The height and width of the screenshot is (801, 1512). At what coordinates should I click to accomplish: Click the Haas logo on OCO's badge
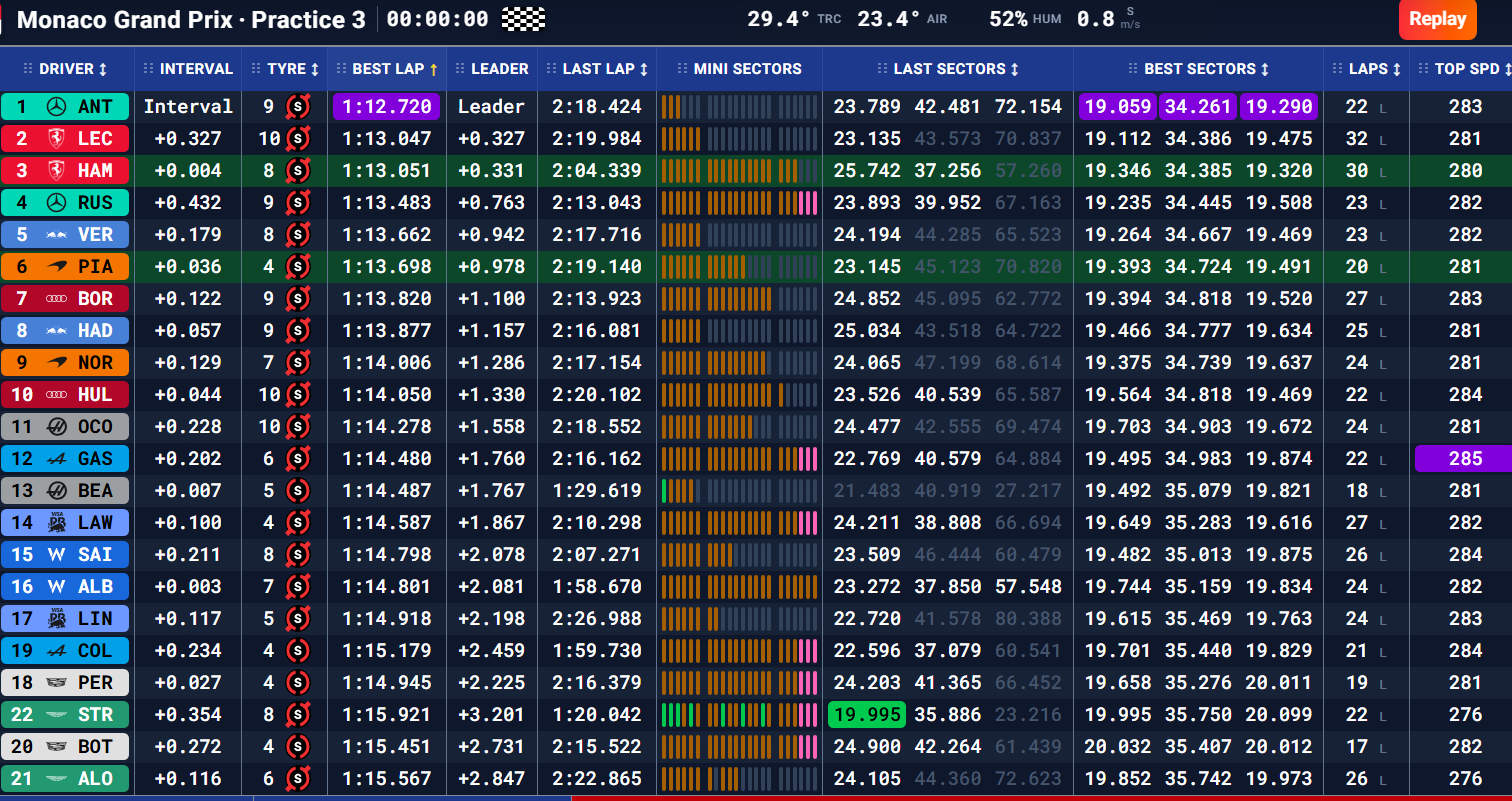point(56,427)
